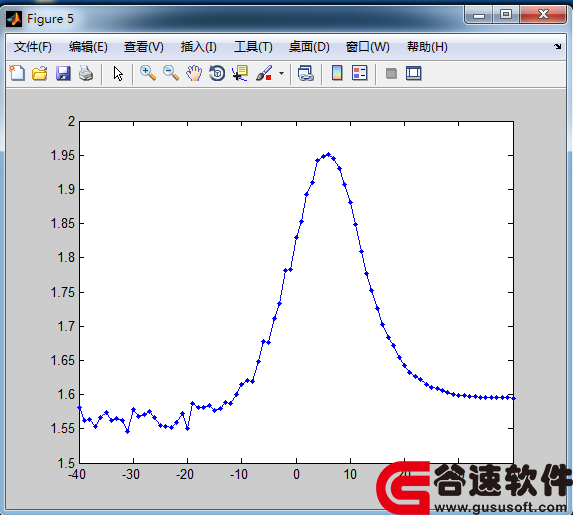Toggle the Brush data tool
Image resolution: width=573 pixels, height=515 pixels.
click(264, 73)
